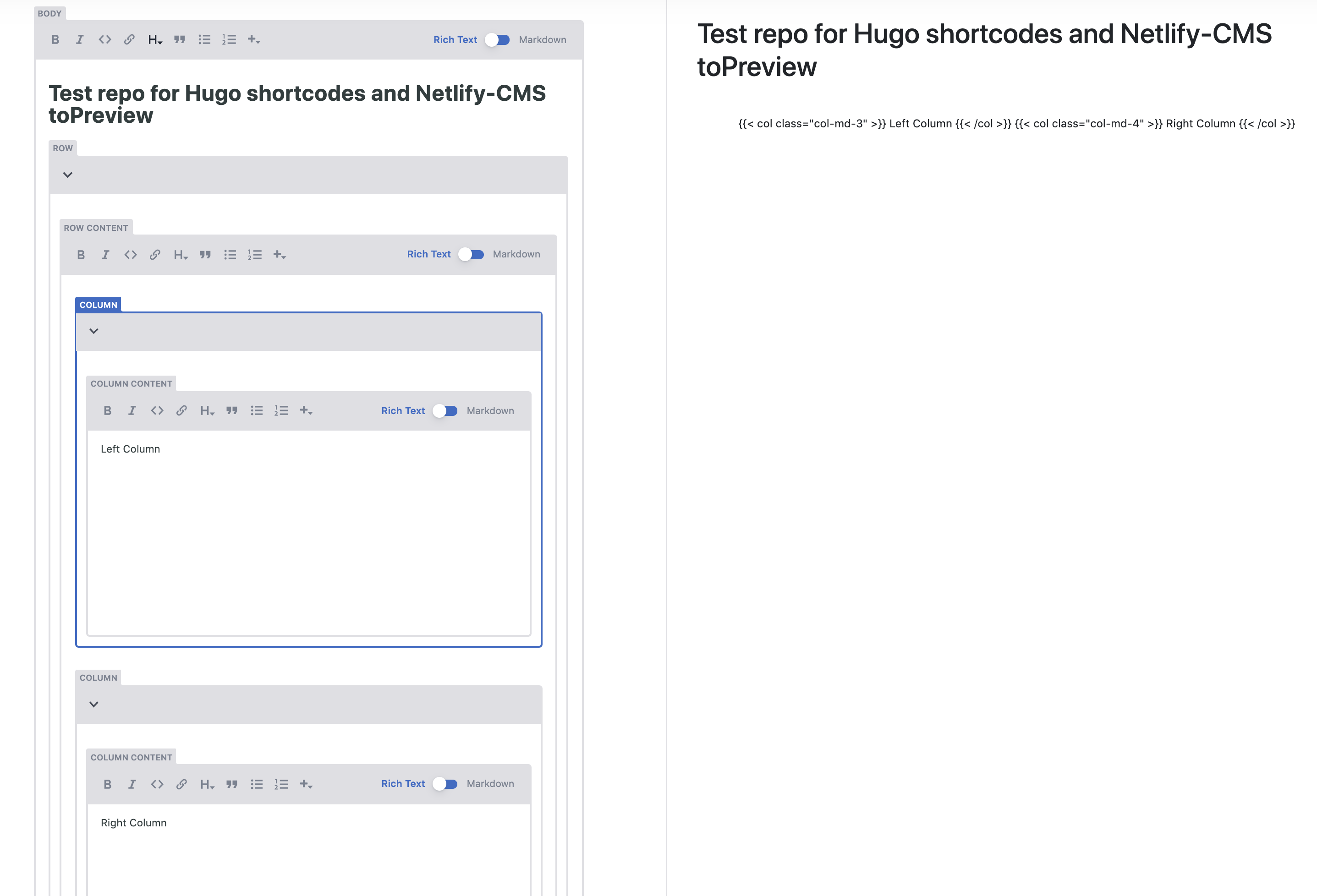Viewport: 1317px width, 896px height.
Task: Click Bold icon in Body toolbar
Action: [x=55, y=40]
